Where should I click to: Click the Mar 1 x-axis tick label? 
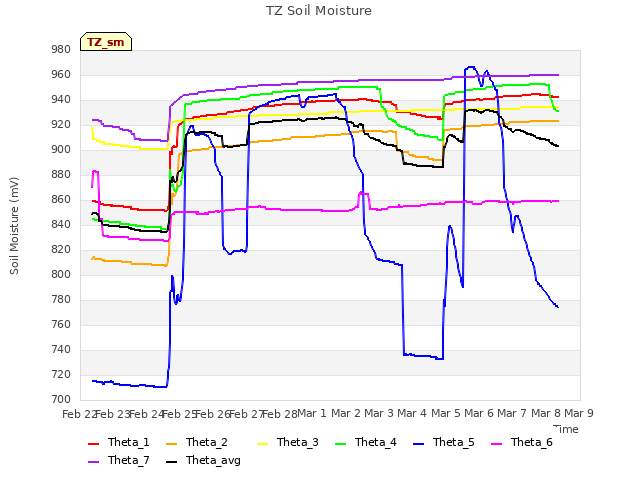(312, 414)
